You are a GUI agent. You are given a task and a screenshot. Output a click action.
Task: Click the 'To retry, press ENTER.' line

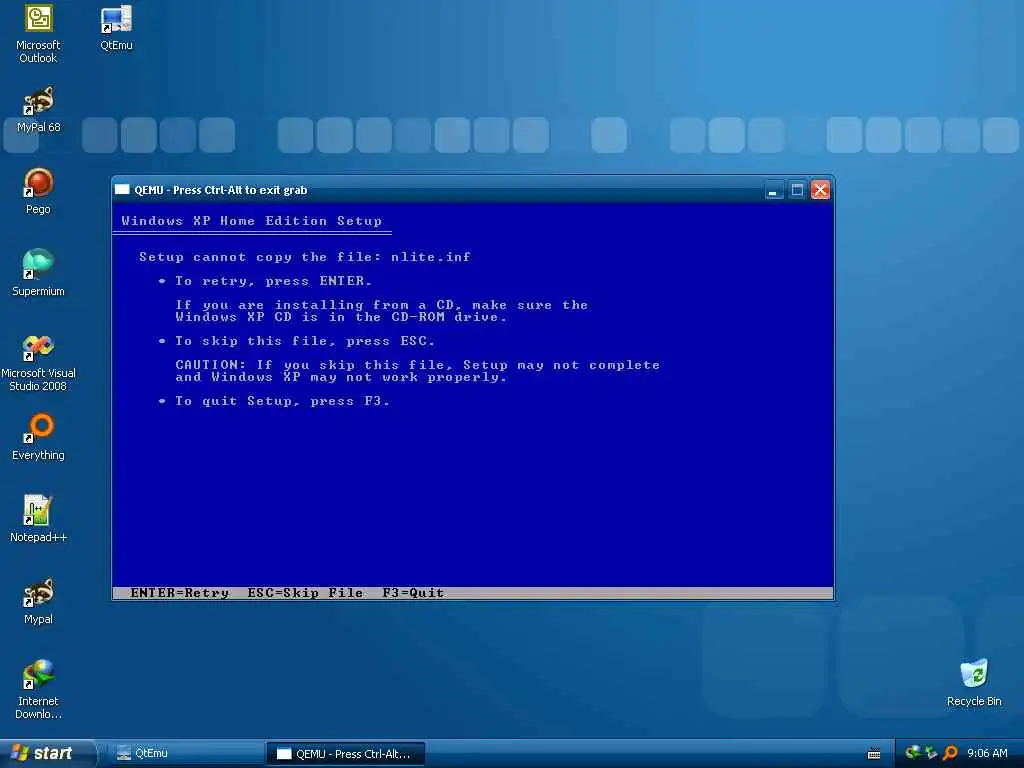273,281
